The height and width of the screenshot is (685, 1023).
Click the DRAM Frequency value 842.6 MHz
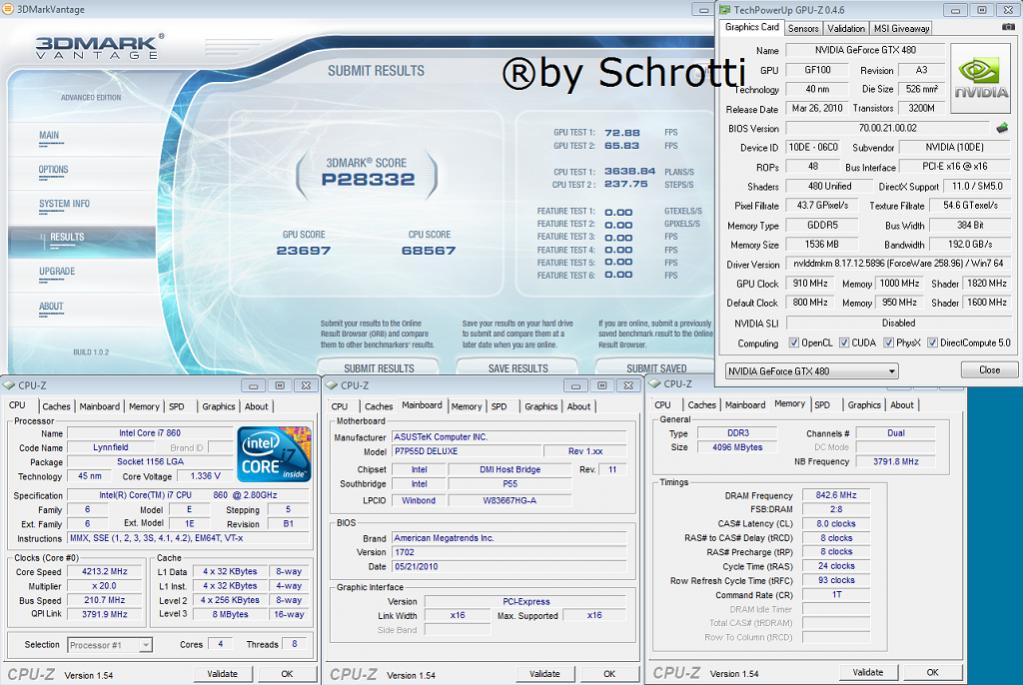click(x=836, y=495)
